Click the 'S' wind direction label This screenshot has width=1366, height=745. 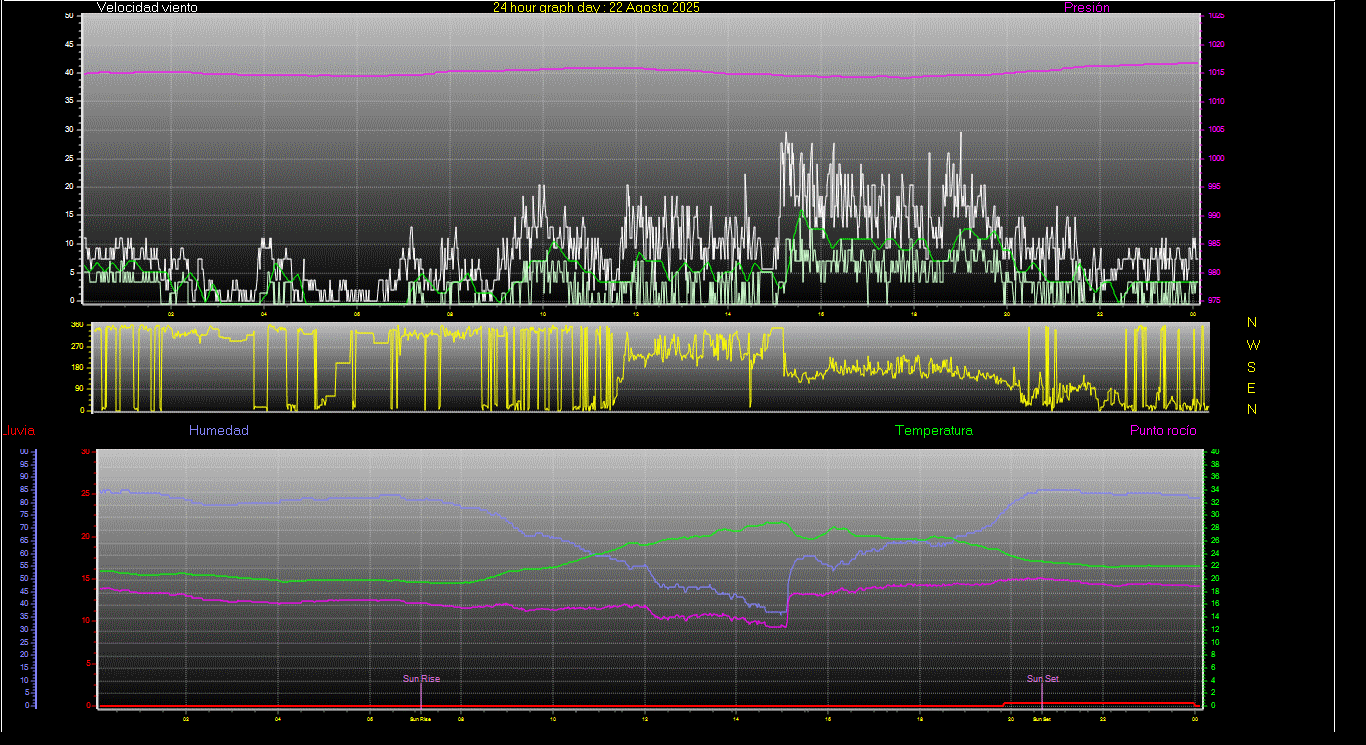point(1252,366)
